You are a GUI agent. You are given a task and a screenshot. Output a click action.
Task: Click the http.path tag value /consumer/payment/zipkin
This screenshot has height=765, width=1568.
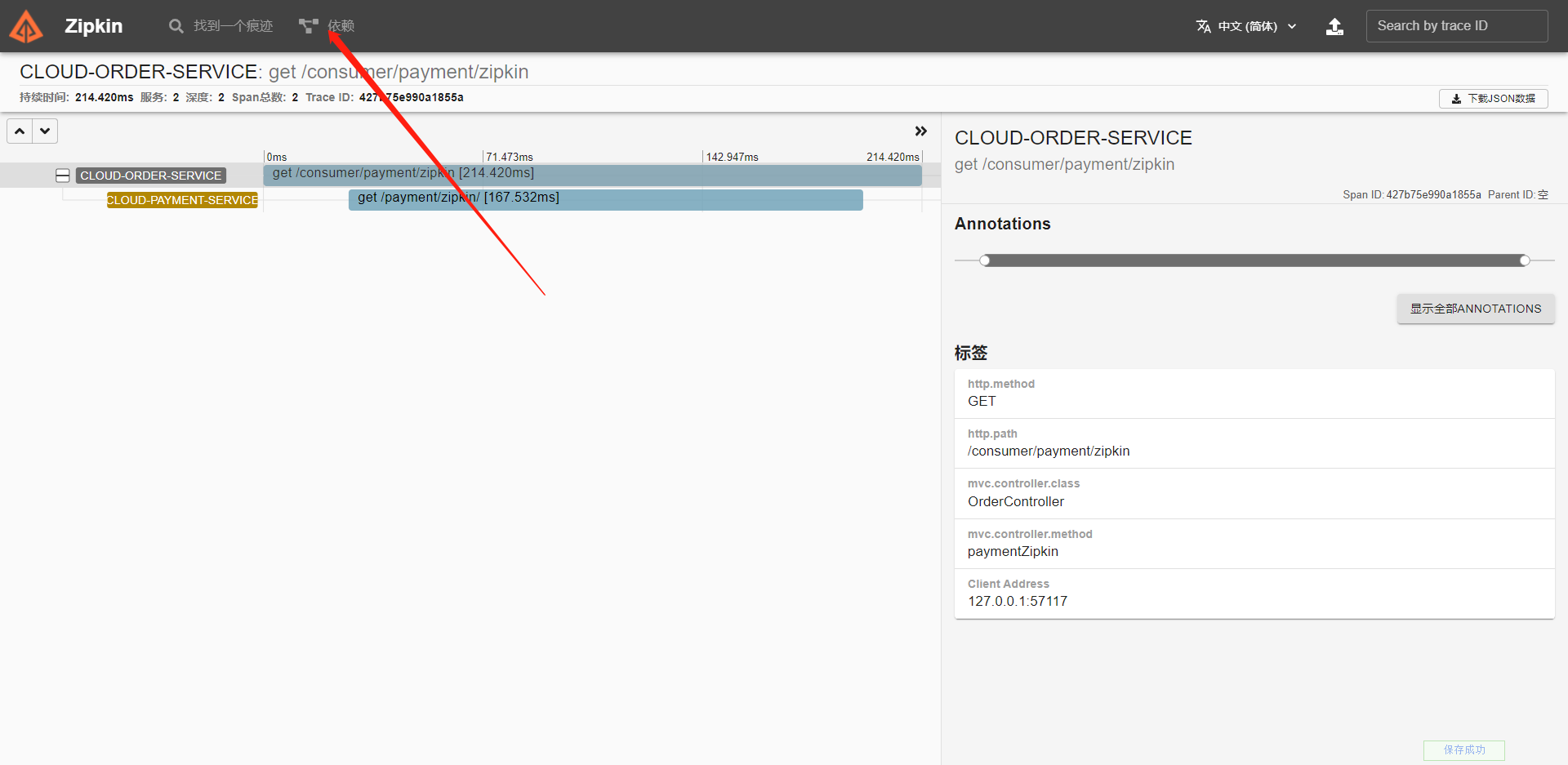coord(1049,451)
